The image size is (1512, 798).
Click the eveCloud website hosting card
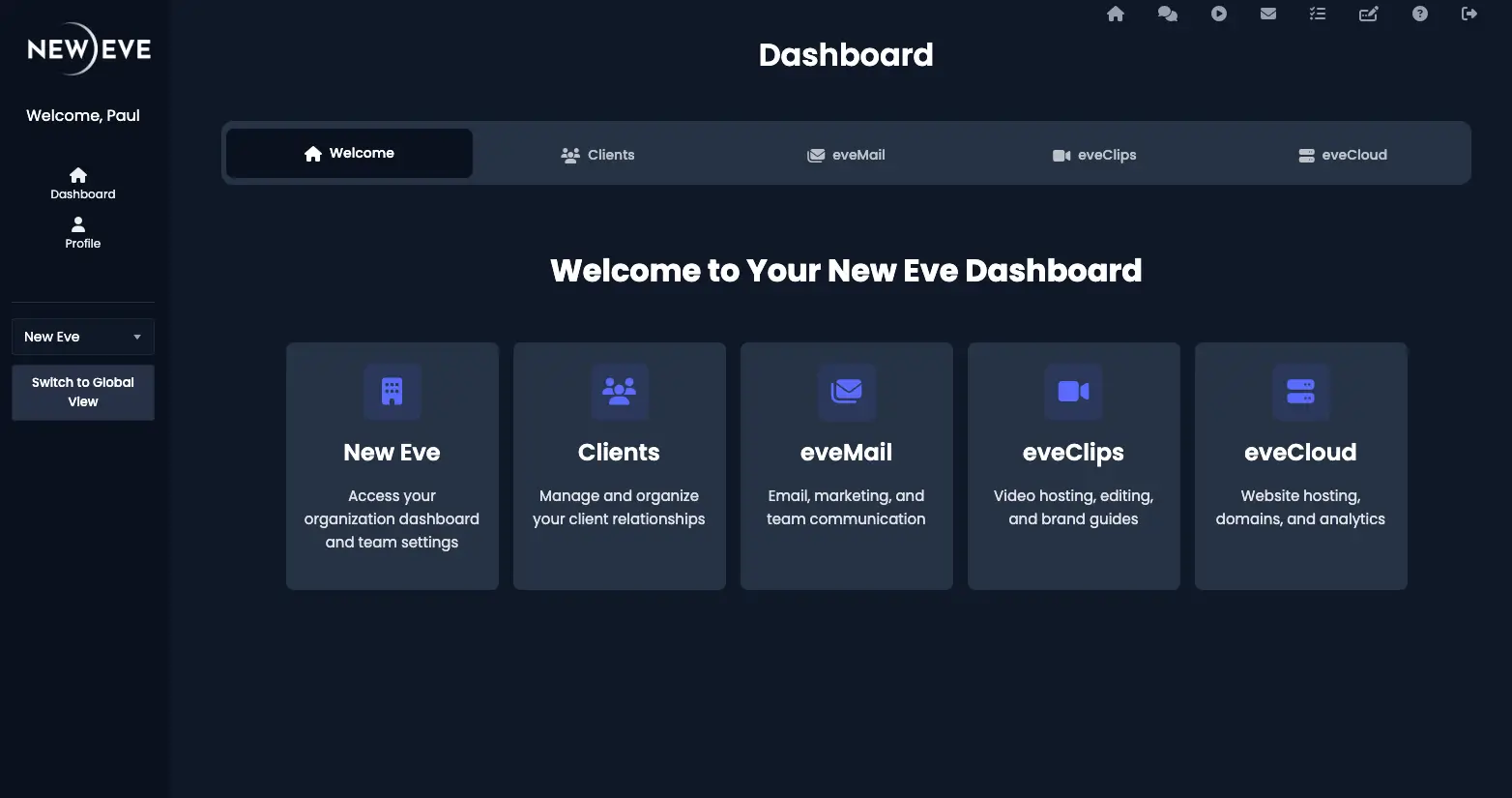pyautogui.click(x=1300, y=465)
